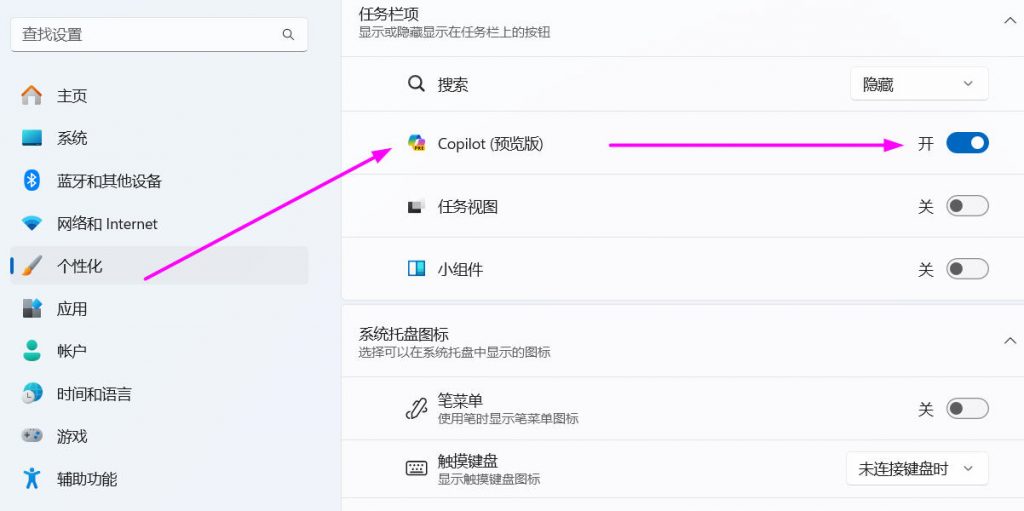Click the 小组件 widgets icon

[417, 269]
